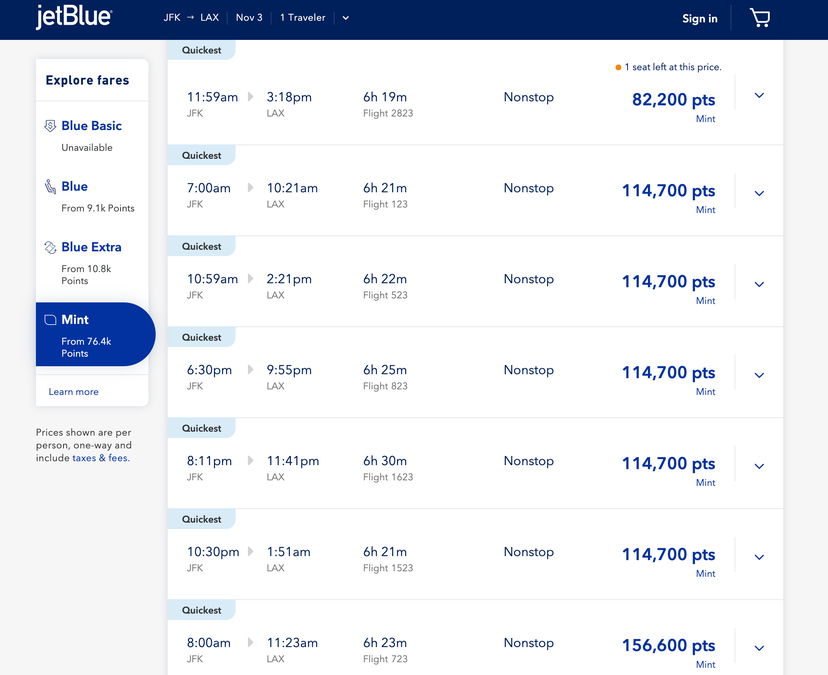Click the Mint fare icon in sidebar
The height and width of the screenshot is (675, 828).
coord(51,321)
